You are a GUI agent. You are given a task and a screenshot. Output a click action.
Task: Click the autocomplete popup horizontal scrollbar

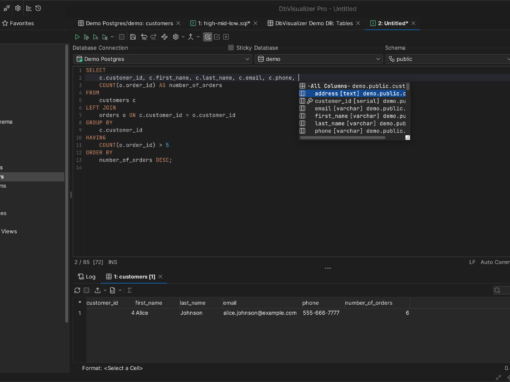(342, 137)
